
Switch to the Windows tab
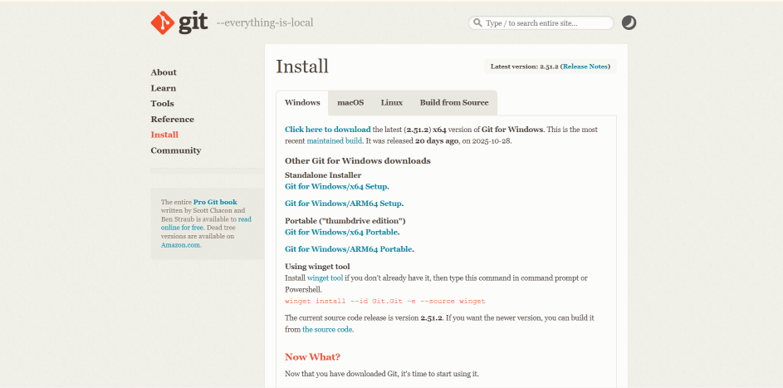click(302, 103)
